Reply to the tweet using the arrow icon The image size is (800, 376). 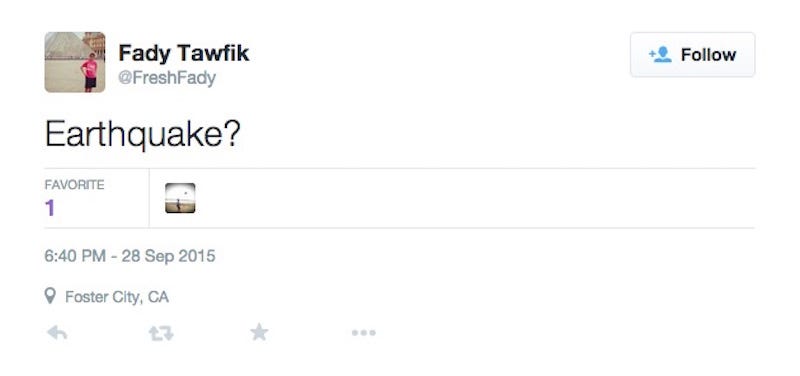[x=57, y=333]
